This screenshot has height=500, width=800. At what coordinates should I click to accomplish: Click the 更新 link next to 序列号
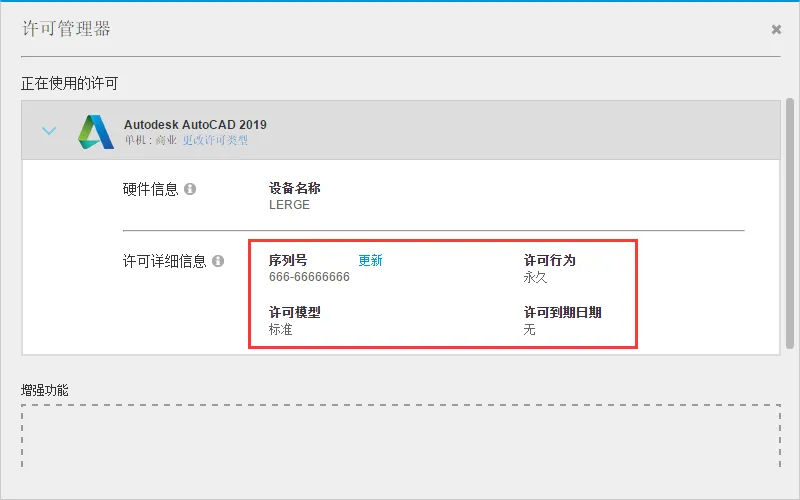(370, 260)
